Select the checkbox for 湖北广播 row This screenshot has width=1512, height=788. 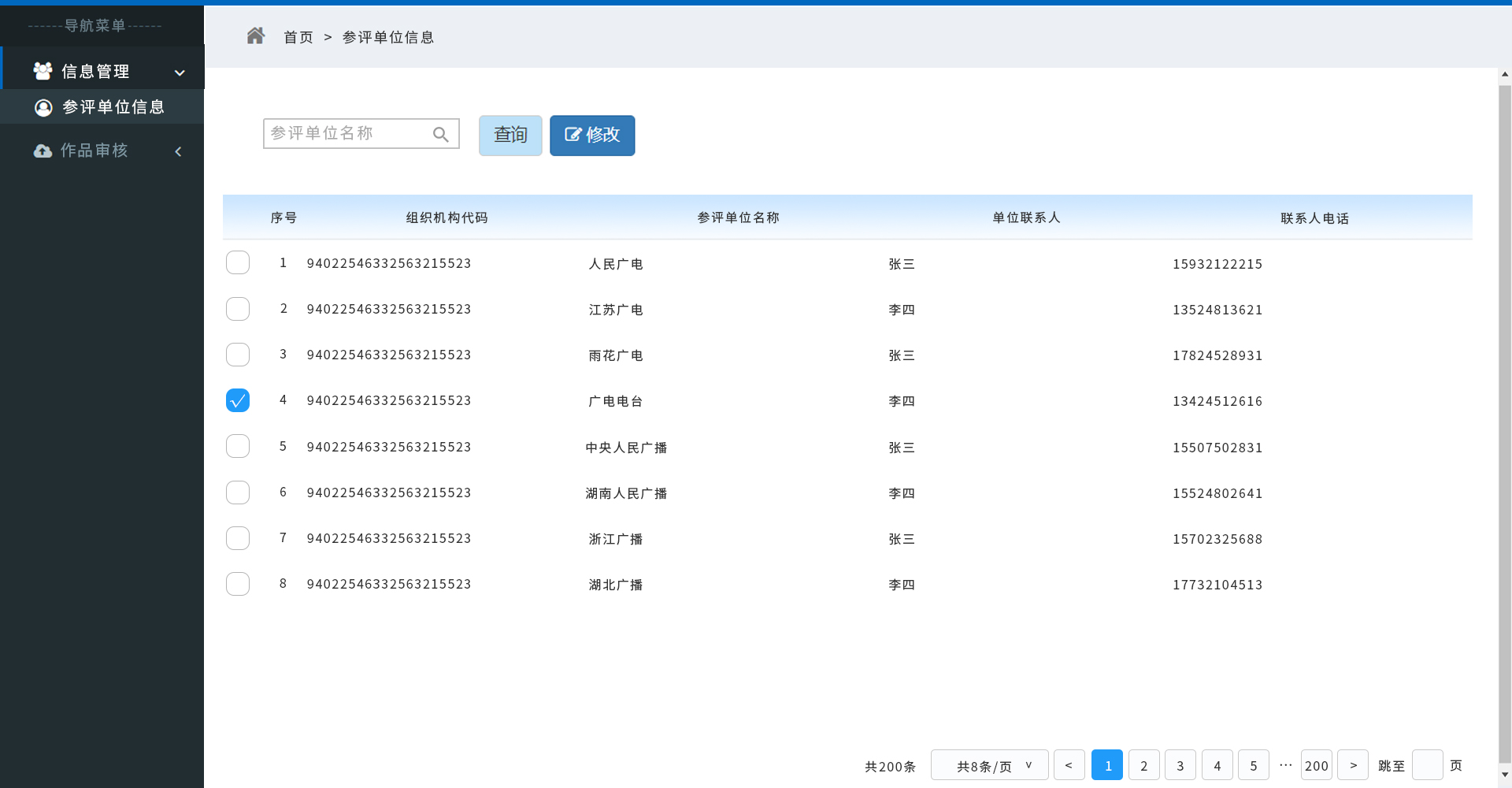(x=238, y=584)
